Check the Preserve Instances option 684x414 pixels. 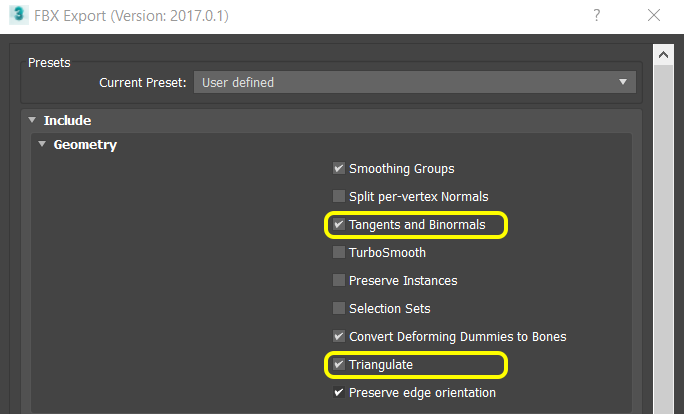point(339,281)
